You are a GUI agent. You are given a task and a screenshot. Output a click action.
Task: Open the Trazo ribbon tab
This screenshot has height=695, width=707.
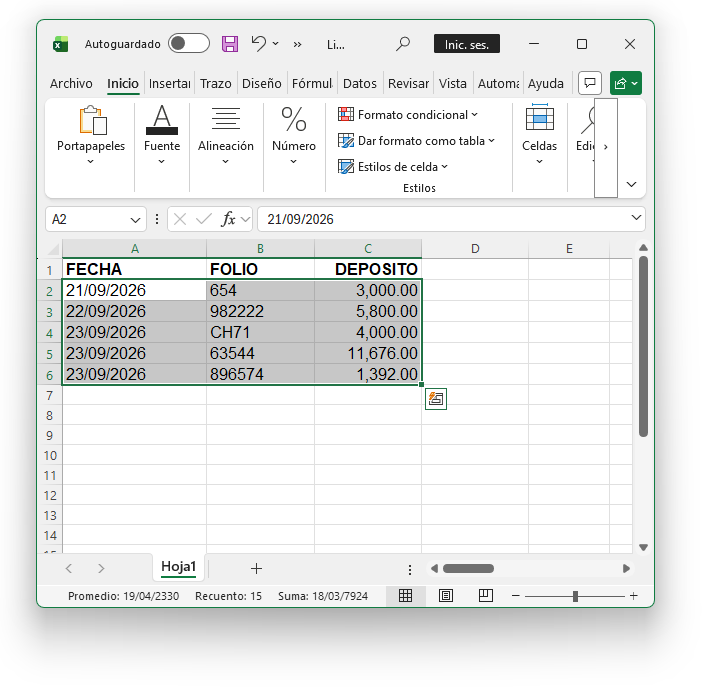[216, 83]
